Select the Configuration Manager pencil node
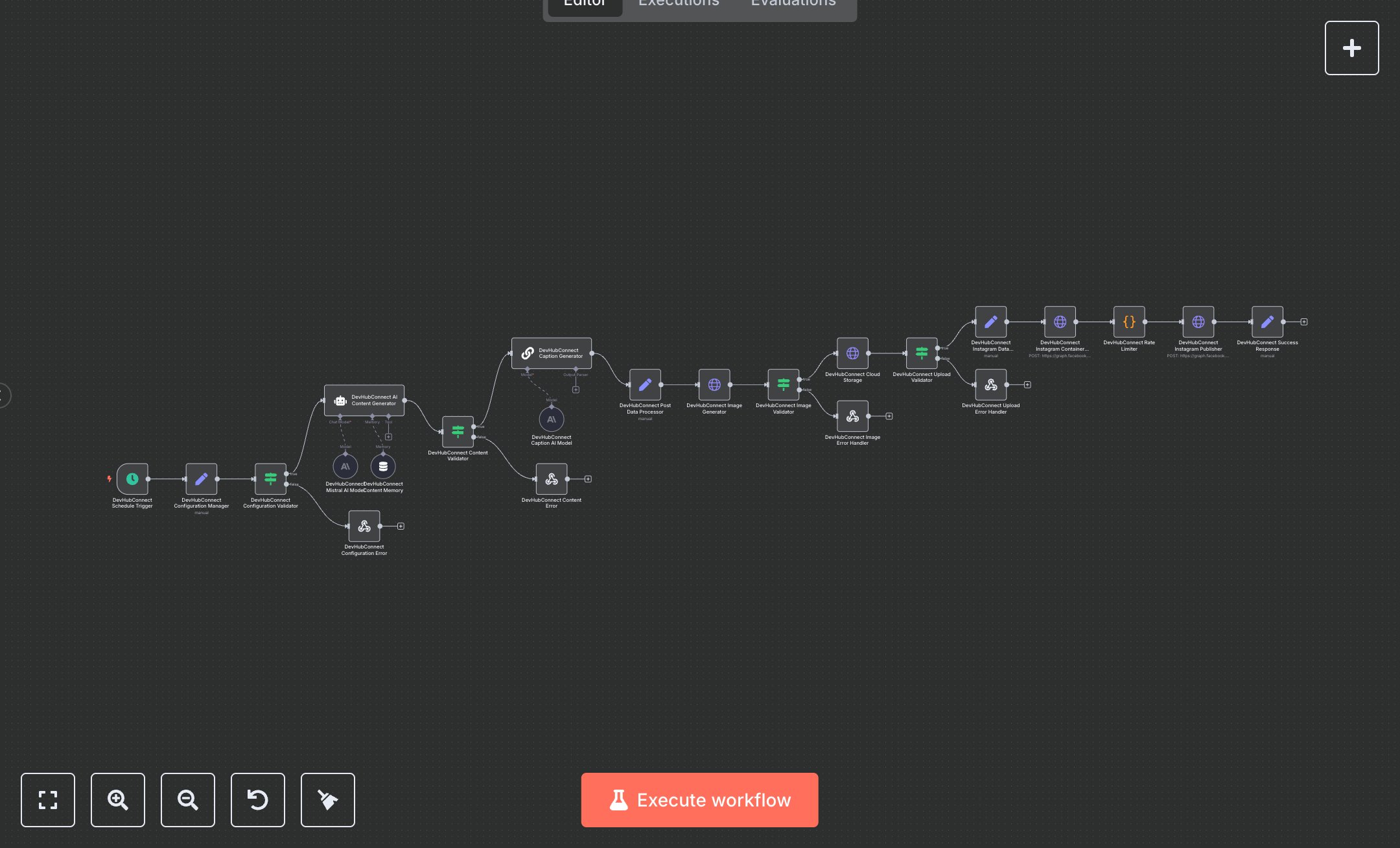1400x848 pixels. [201, 479]
